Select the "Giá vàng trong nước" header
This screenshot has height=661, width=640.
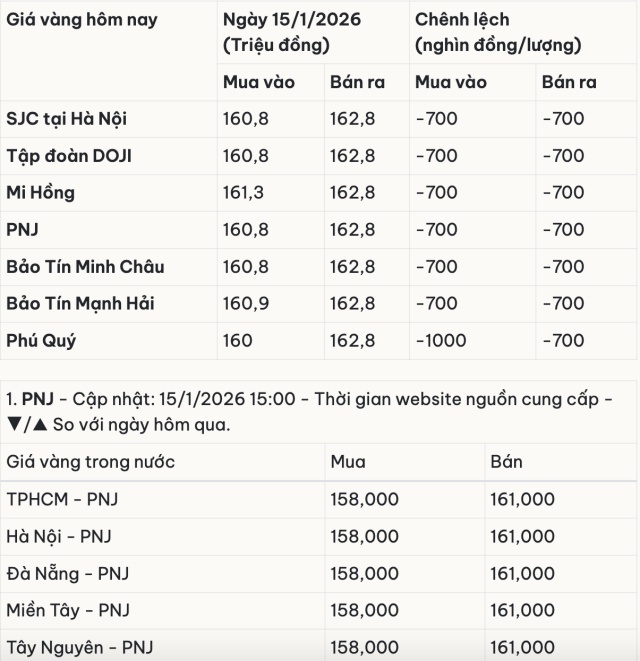point(91,462)
